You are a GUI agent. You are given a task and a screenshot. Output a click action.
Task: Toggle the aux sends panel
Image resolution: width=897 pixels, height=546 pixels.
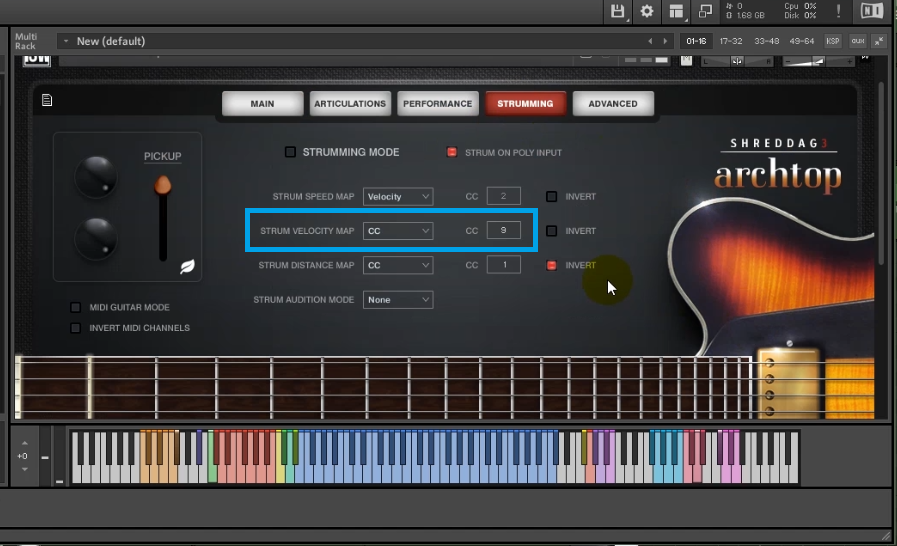858,41
